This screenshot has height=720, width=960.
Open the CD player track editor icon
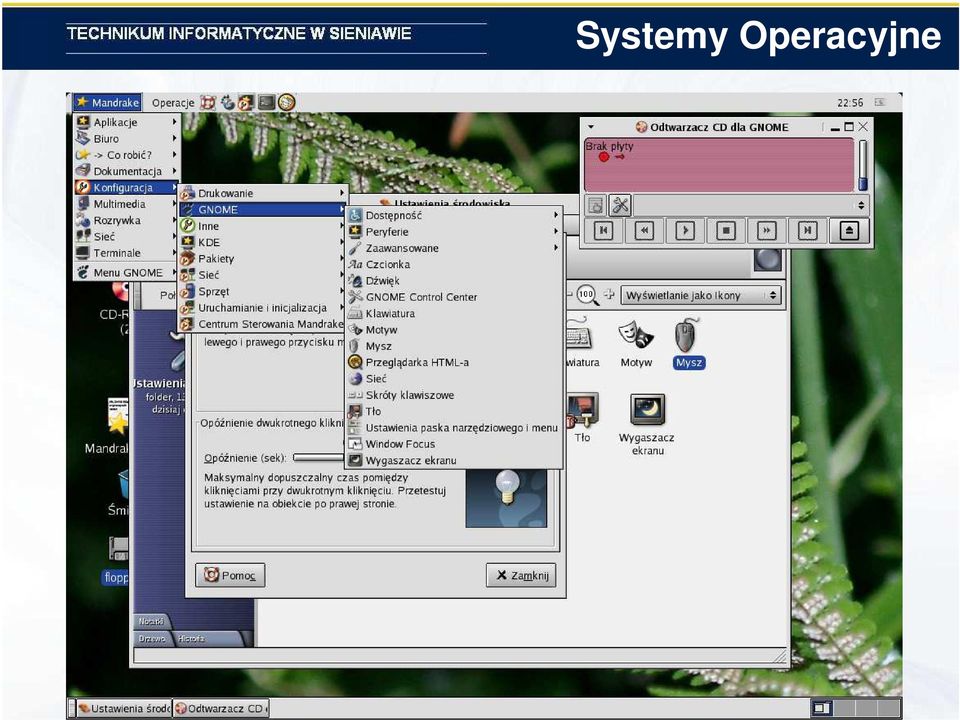point(596,205)
